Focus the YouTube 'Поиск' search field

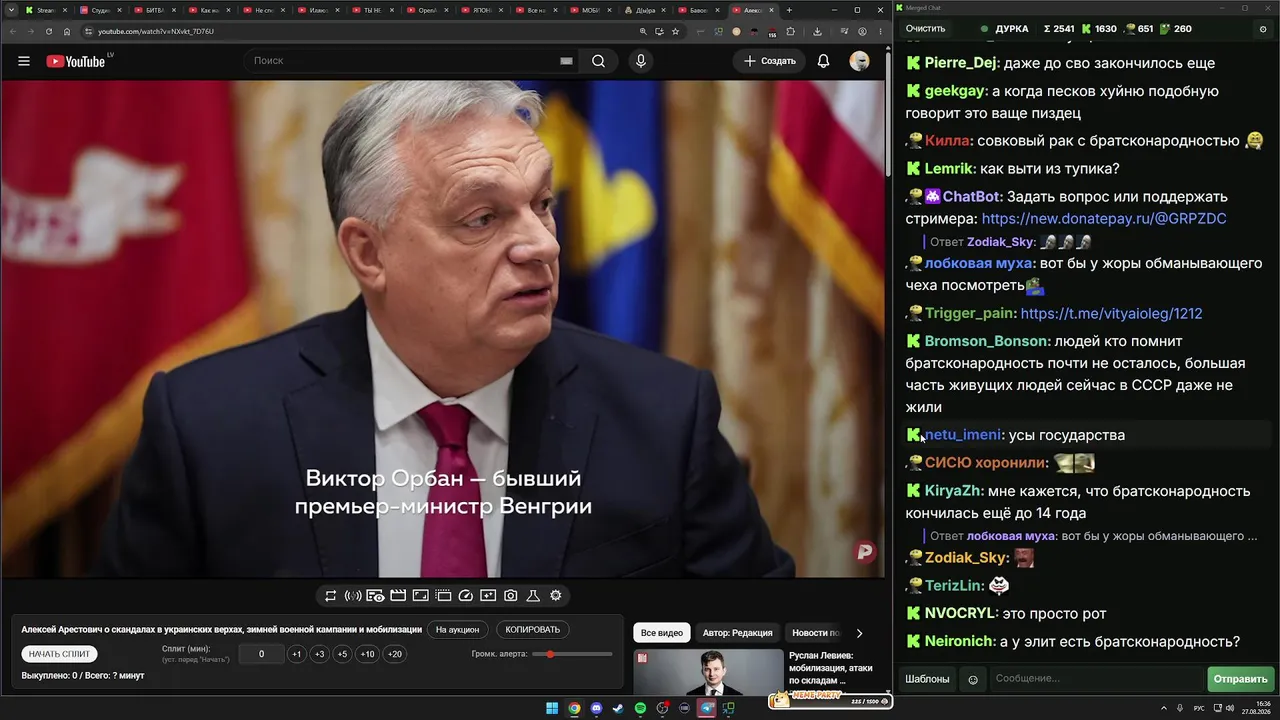(x=402, y=61)
